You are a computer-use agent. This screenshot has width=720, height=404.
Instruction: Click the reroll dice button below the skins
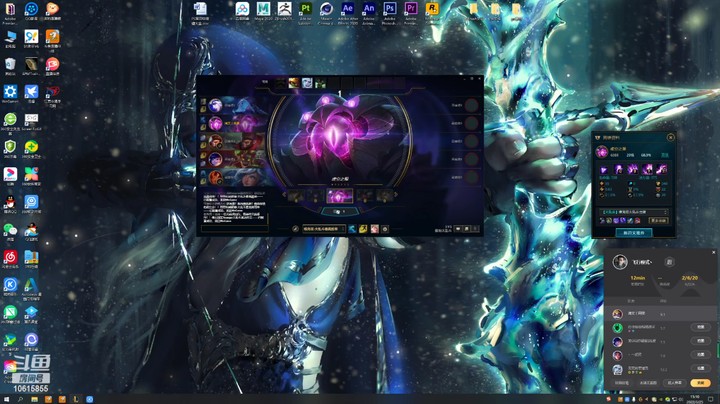point(339,212)
